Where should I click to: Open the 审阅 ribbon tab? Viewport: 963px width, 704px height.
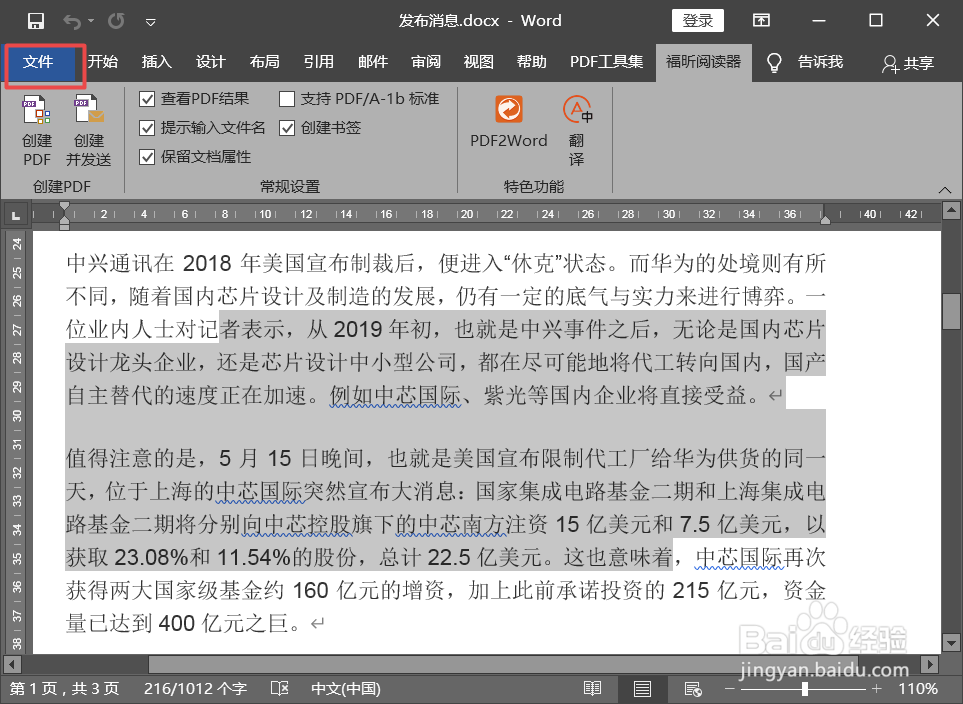(x=425, y=61)
